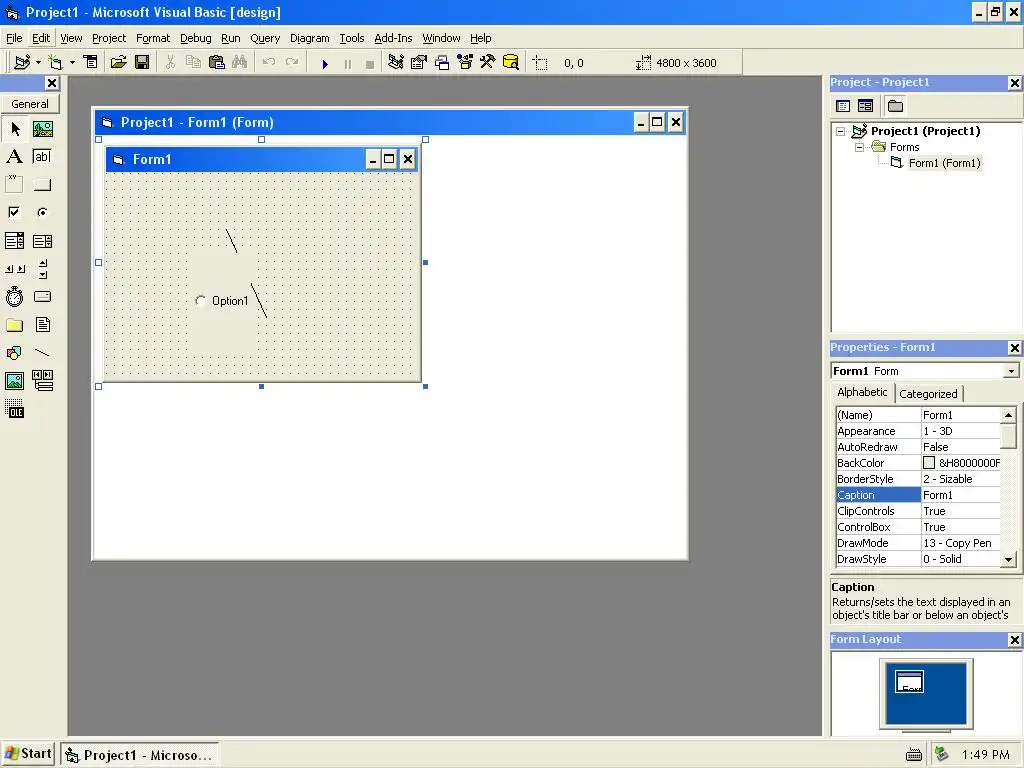Open the File menu

[14, 38]
